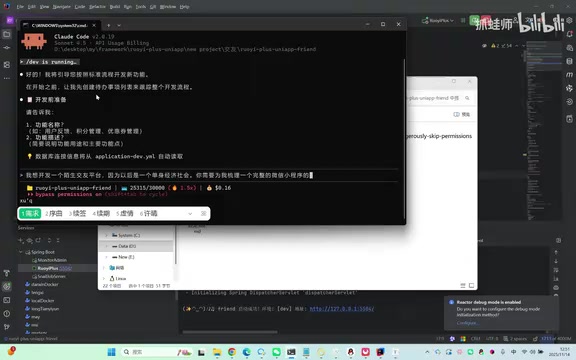Image resolution: width=576 pixels, height=360 pixels.
Task: Go to next highlighted error arrow
Action: click(x=523, y=46)
